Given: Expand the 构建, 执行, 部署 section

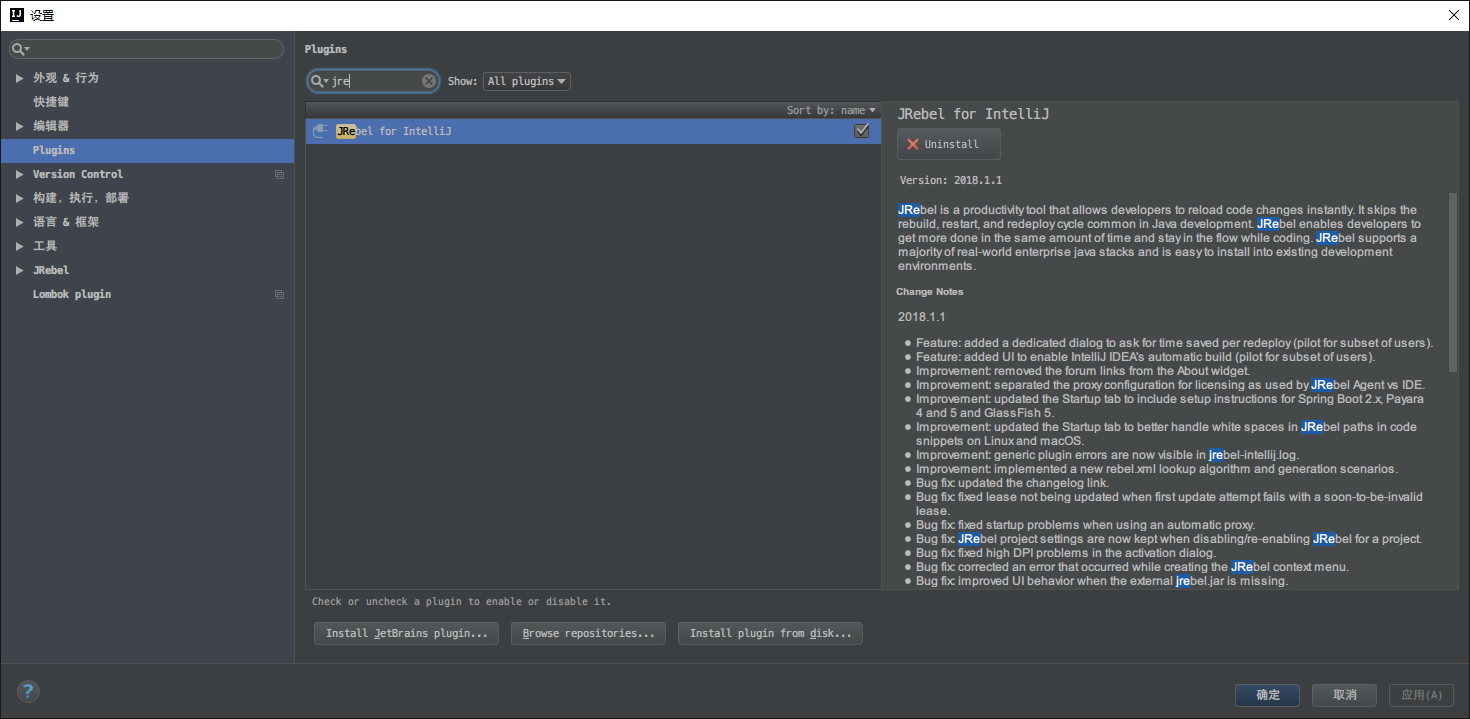Looking at the screenshot, I should 19,198.
